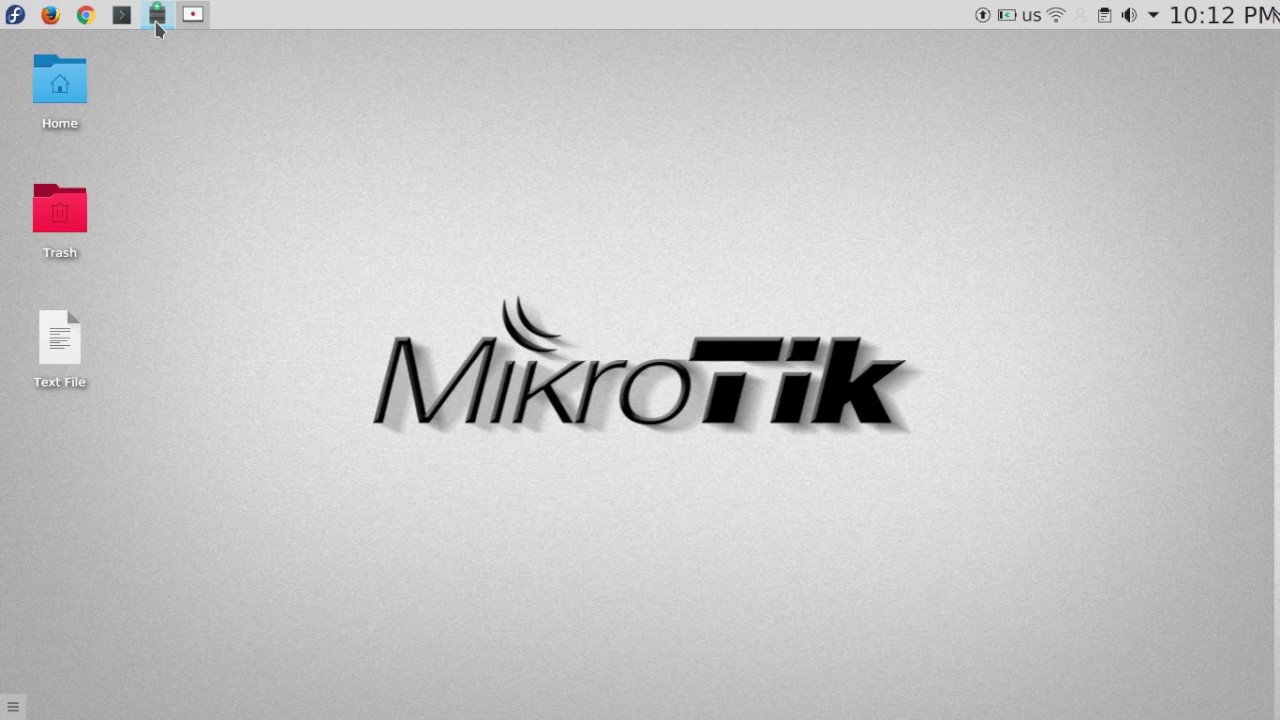Open the clipboard tray icon

point(1104,15)
